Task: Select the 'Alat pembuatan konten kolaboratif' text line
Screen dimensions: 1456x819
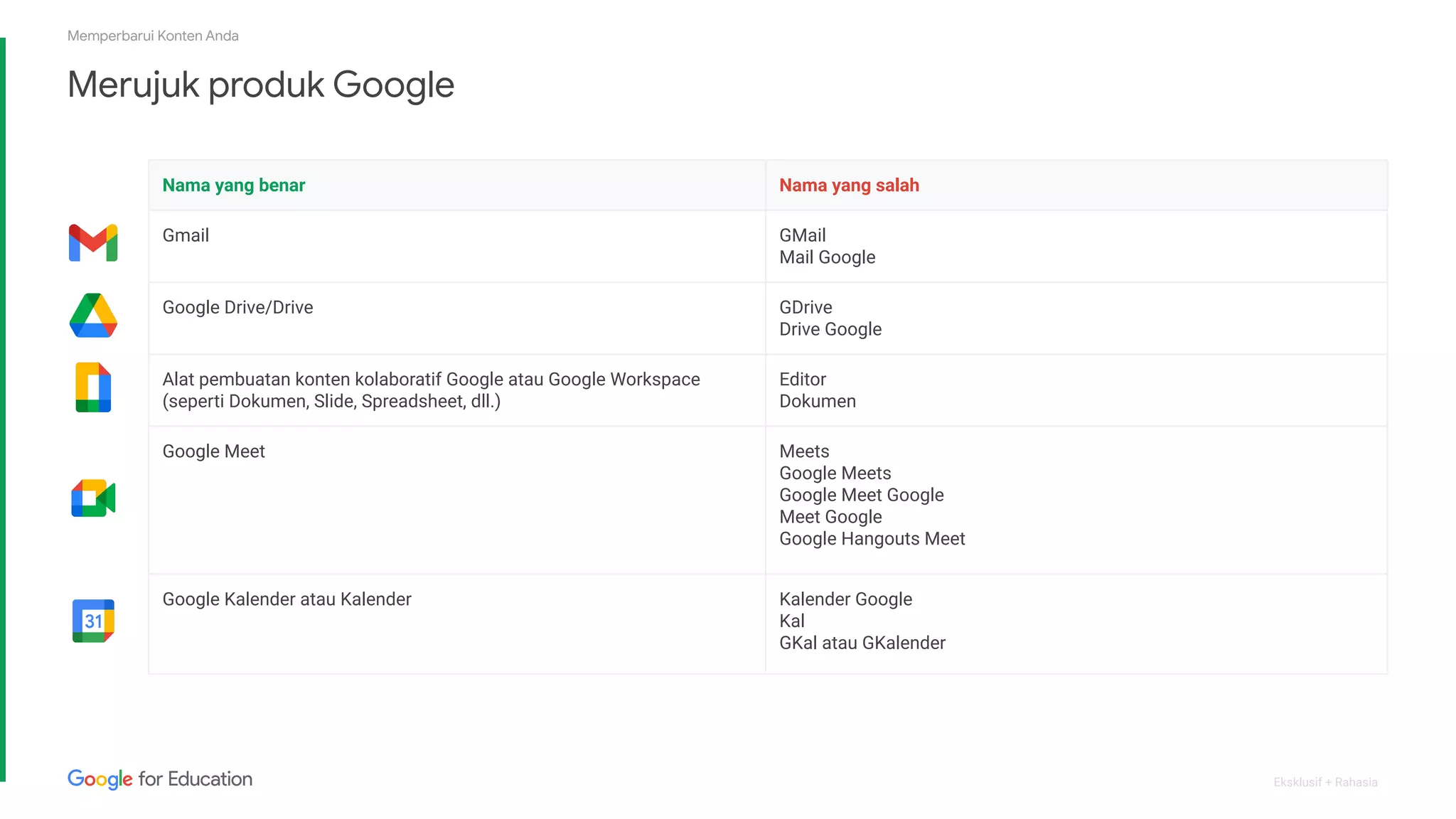Action: pos(432,380)
